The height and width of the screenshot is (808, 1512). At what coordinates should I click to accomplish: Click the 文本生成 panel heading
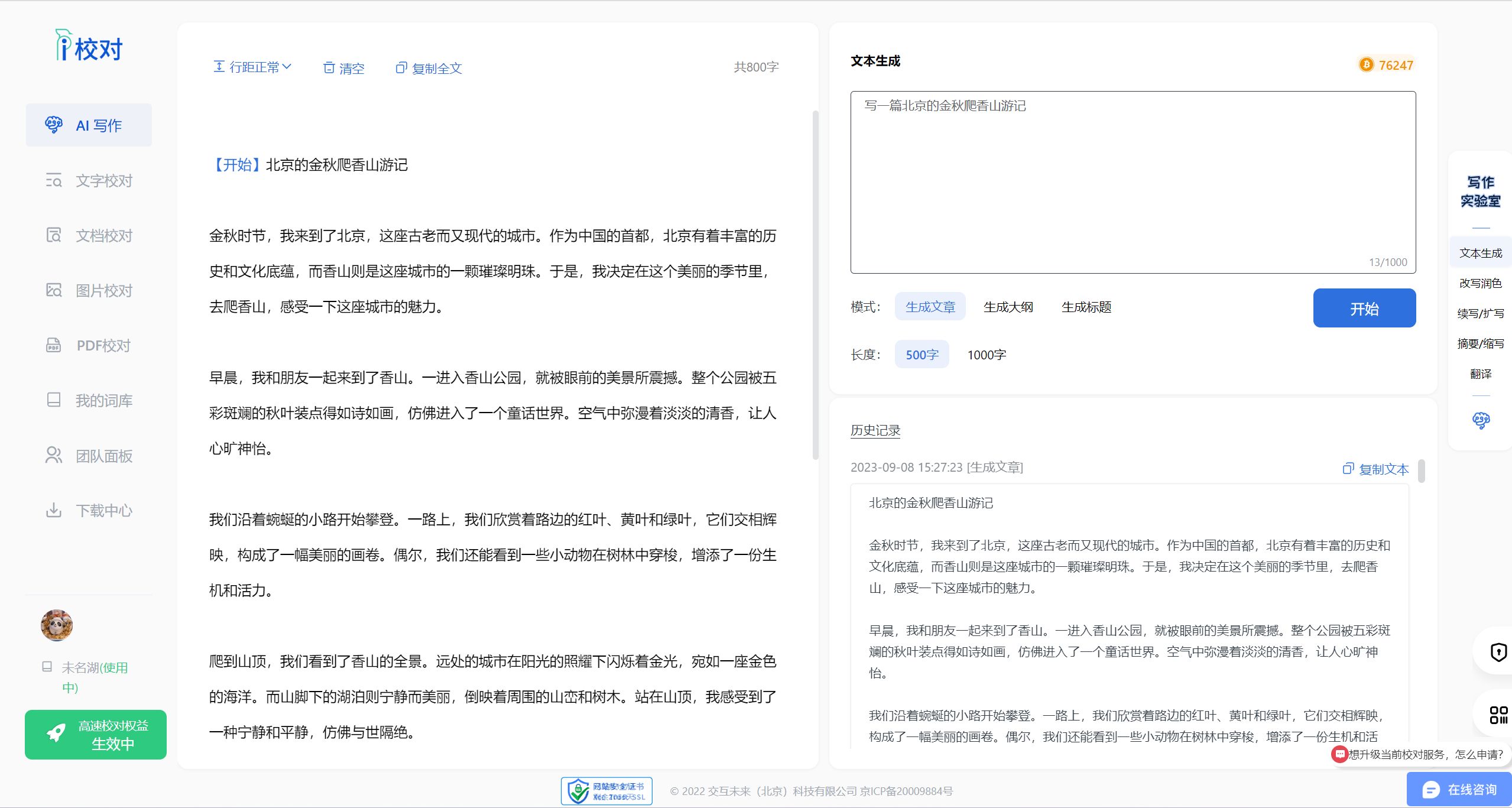(x=875, y=61)
